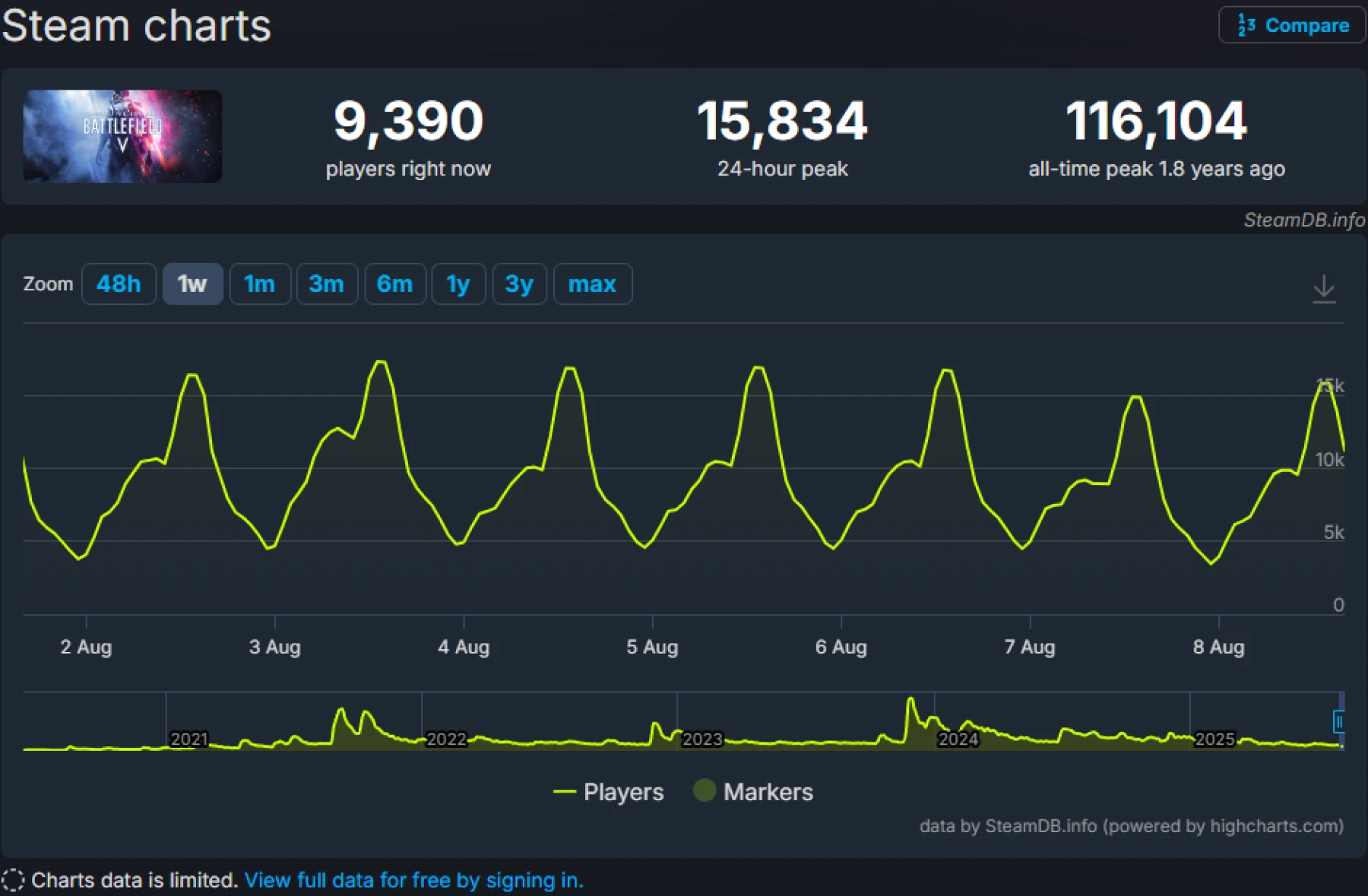Show the max time range
The image size is (1368, 896).
593,284
